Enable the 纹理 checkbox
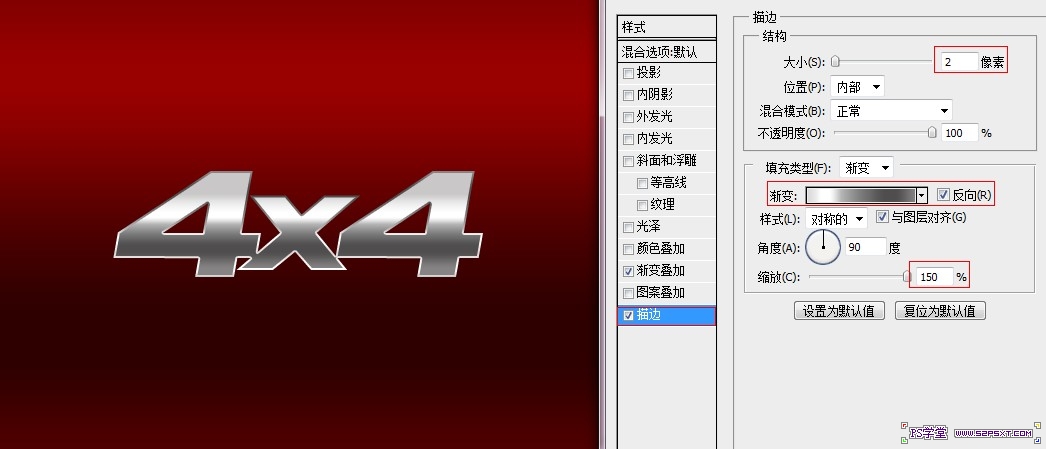 [x=642, y=205]
